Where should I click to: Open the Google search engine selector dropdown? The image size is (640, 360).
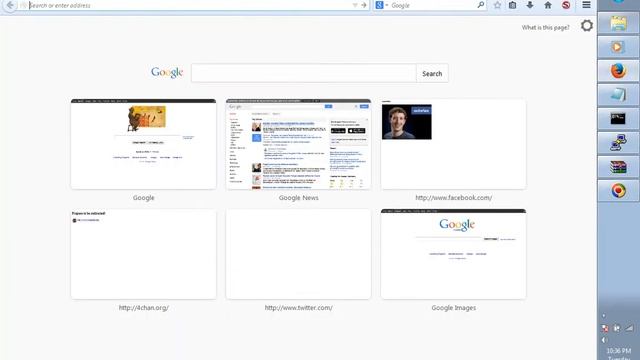pyautogui.click(x=382, y=5)
